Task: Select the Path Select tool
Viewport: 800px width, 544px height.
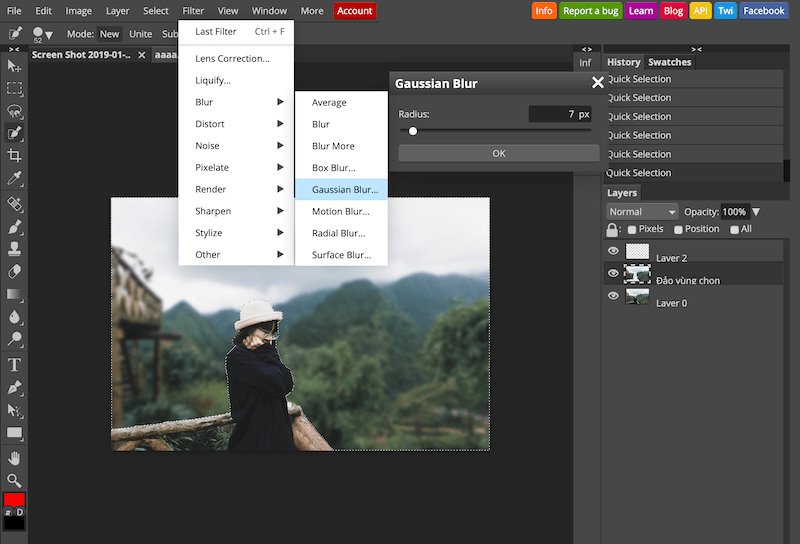Action: (x=14, y=410)
